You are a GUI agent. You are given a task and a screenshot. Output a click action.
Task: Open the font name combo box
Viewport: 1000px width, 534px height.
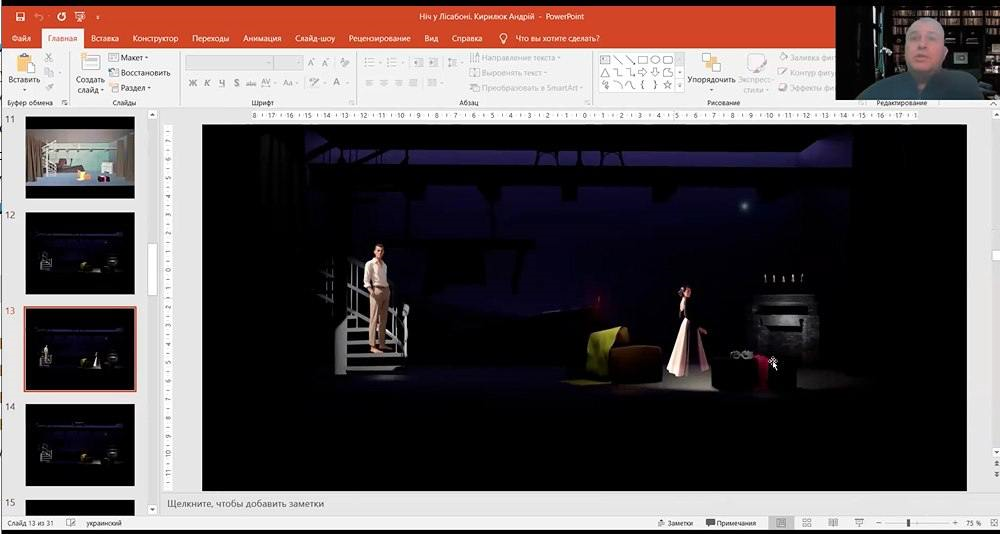[x=230, y=63]
